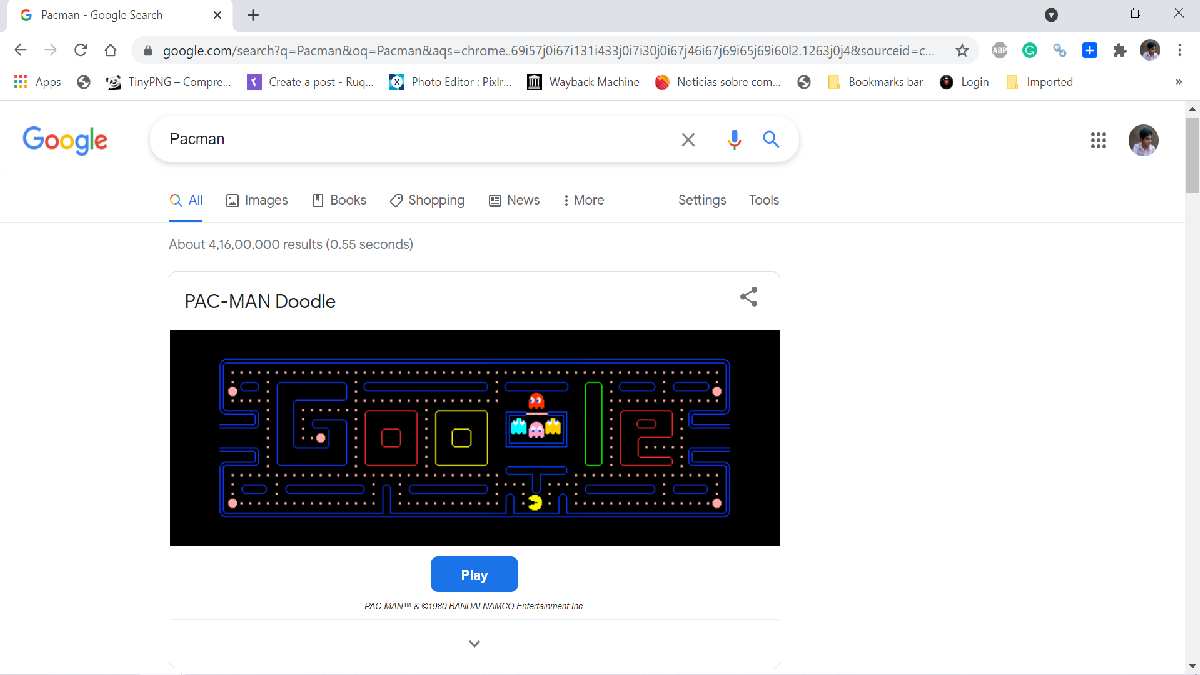Viewport: 1200px width, 675px height.
Task: Click the PAC-MAN Doodle title
Action: pos(260,301)
